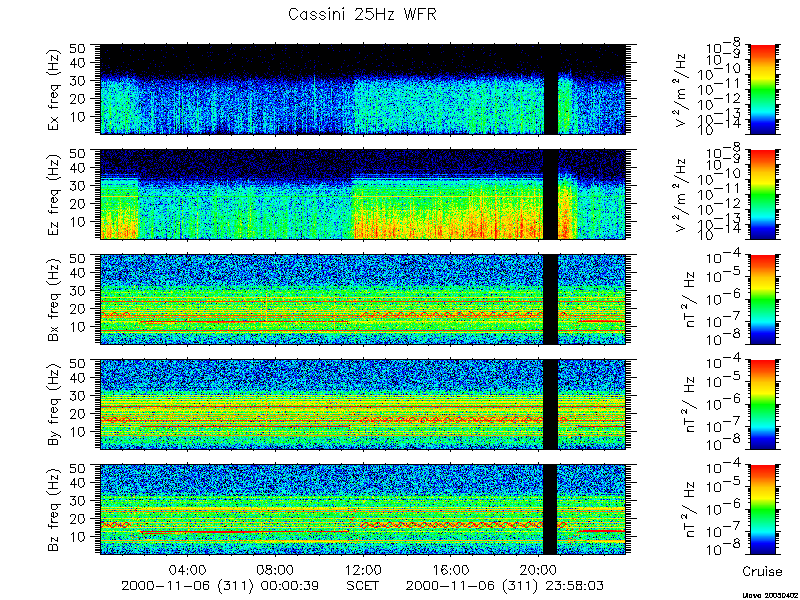Click the "Bz freq (Hz)" axis label
The image size is (800, 600).
pyautogui.click(x=55, y=510)
